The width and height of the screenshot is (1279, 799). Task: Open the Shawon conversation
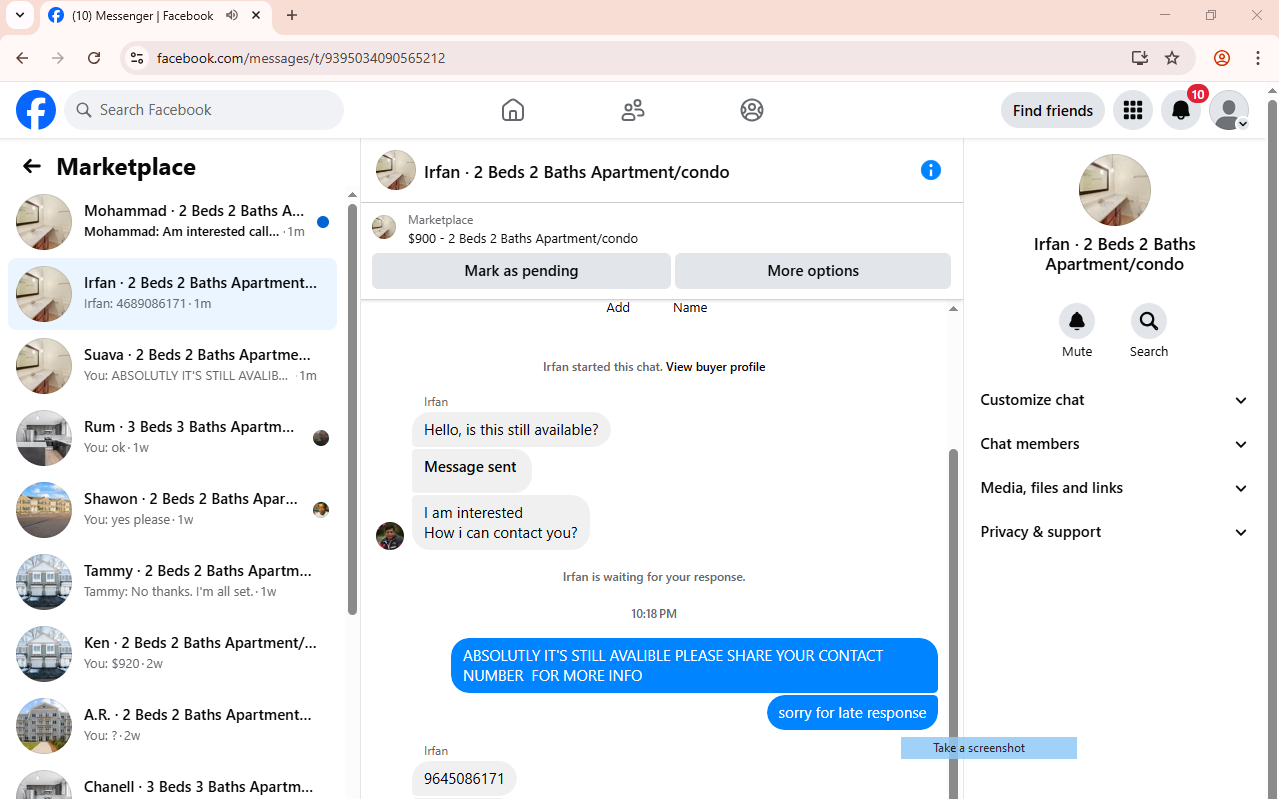172,510
